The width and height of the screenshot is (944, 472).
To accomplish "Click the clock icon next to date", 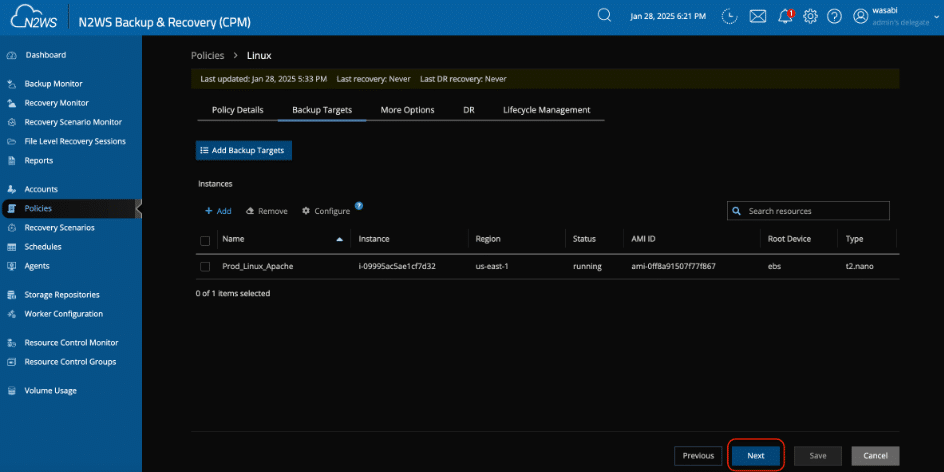I will [730, 17].
